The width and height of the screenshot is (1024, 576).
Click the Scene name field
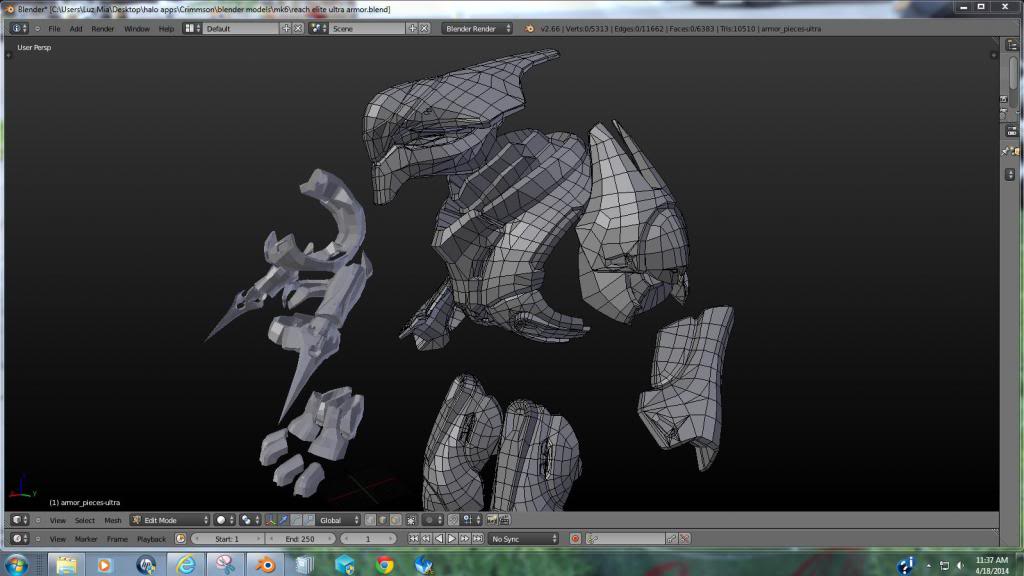coord(368,29)
